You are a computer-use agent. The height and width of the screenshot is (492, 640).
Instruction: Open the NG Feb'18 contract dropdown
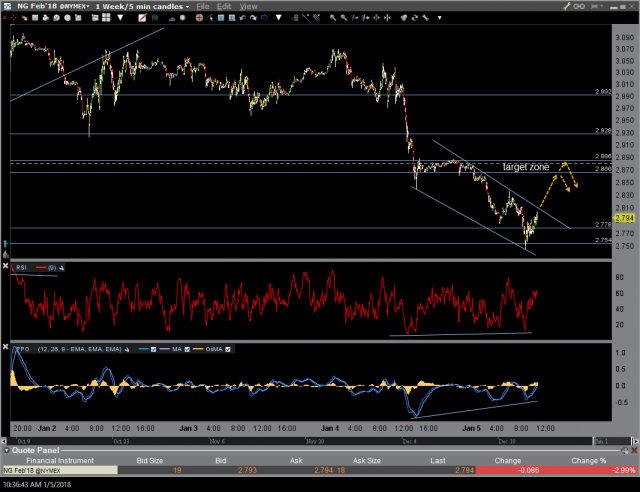(x=53, y=6)
